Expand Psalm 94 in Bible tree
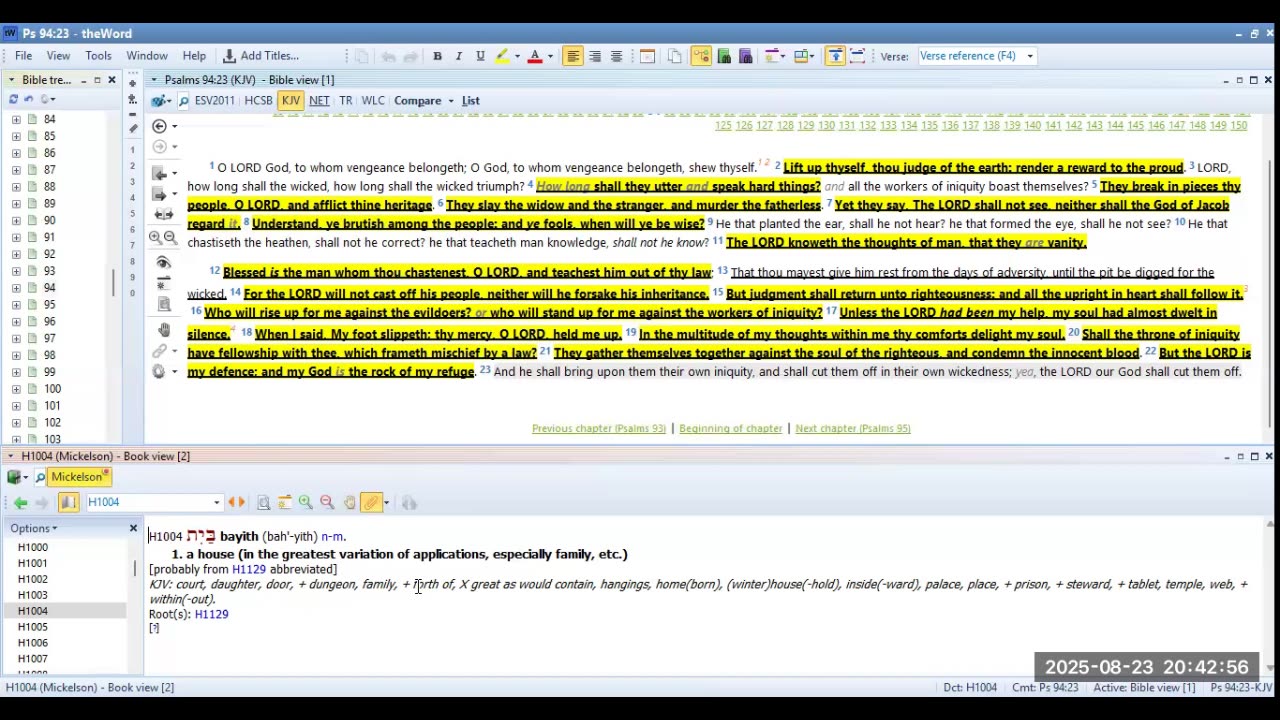The height and width of the screenshot is (720, 1280). tap(16, 288)
